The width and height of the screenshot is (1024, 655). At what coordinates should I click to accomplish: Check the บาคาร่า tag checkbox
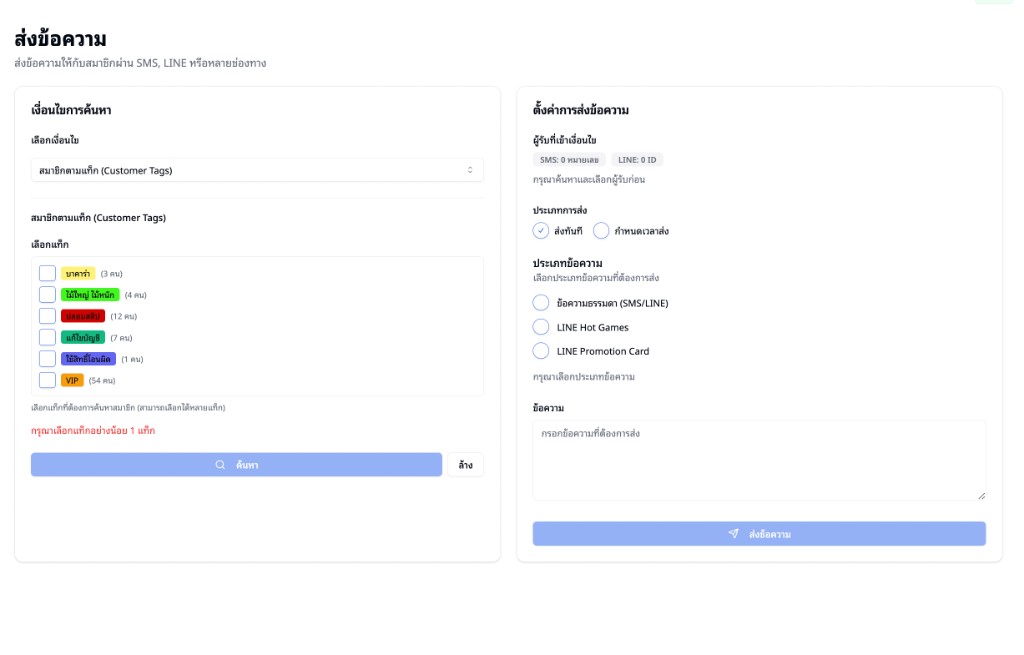click(47, 273)
